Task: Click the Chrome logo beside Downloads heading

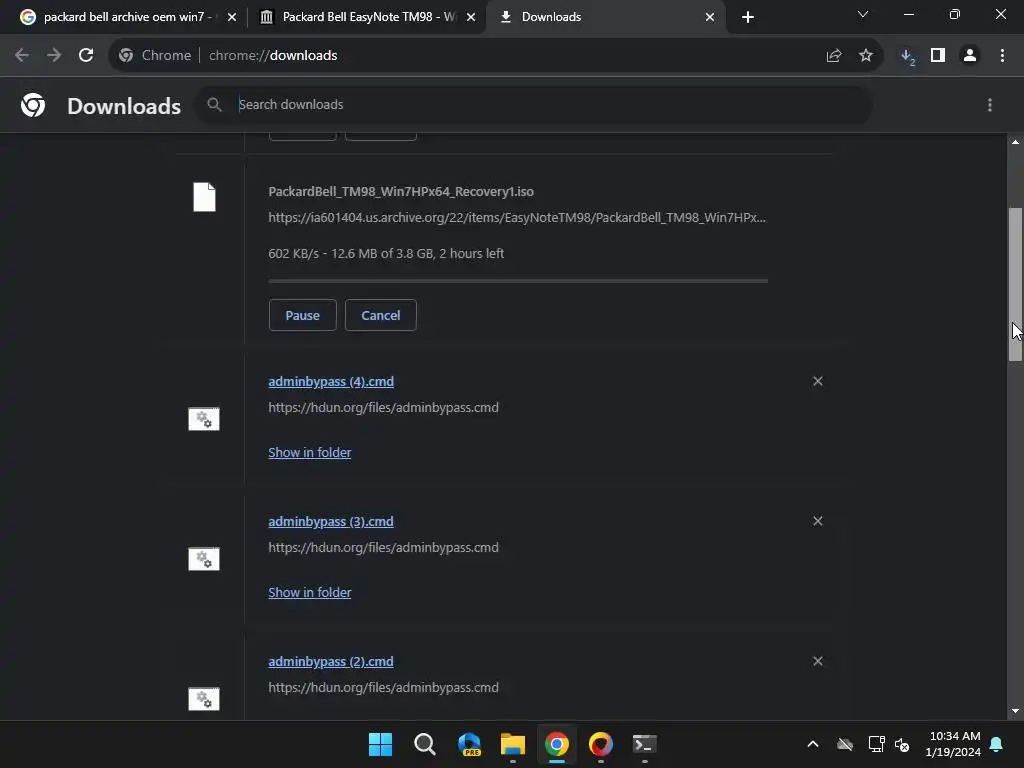Action: point(33,105)
